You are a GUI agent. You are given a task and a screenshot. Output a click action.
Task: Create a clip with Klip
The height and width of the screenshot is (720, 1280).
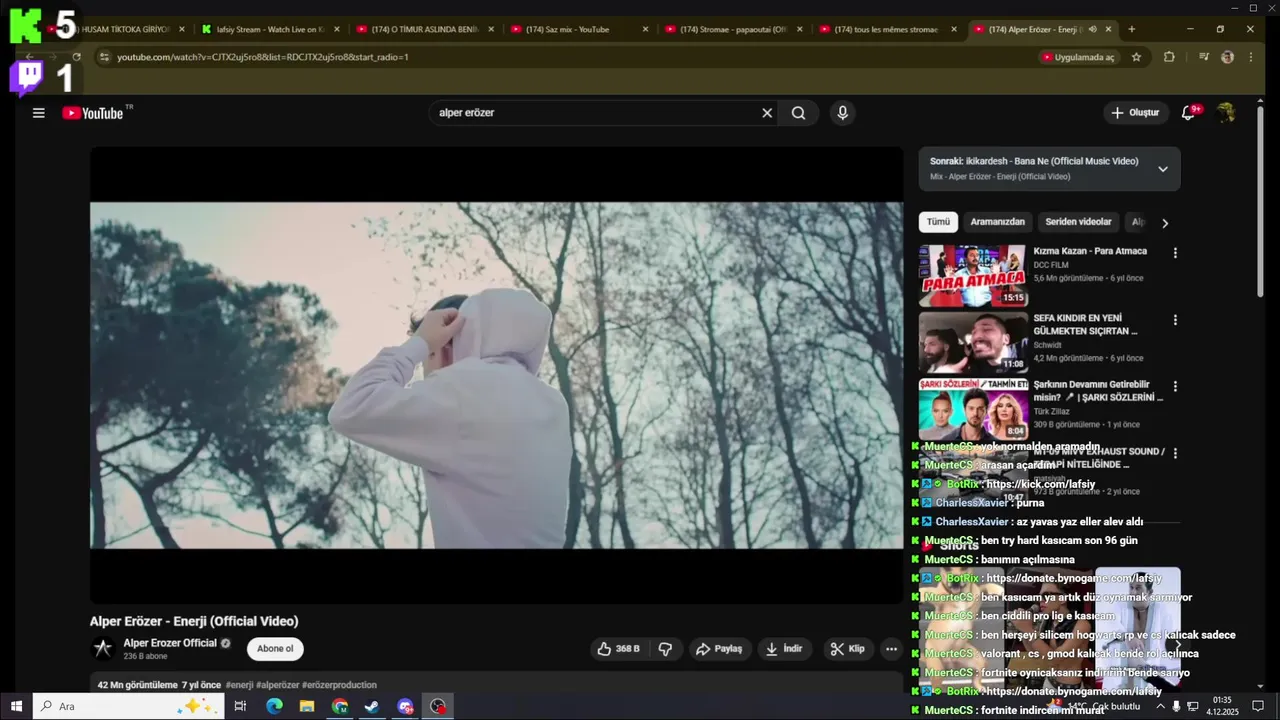click(x=848, y=649)
